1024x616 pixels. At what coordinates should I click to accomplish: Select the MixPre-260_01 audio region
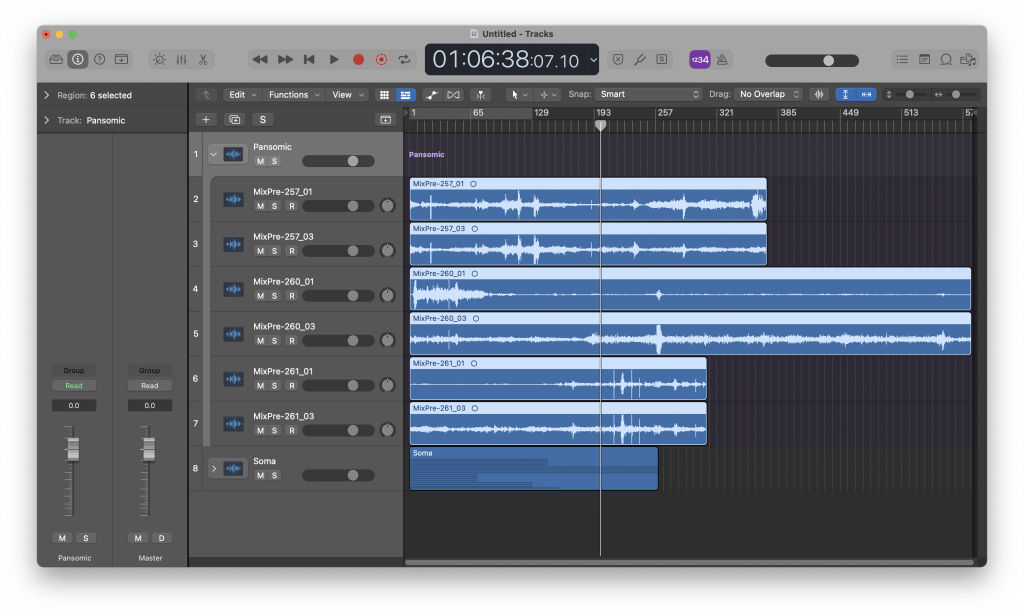pyautogui.click(x=690, y=289)
